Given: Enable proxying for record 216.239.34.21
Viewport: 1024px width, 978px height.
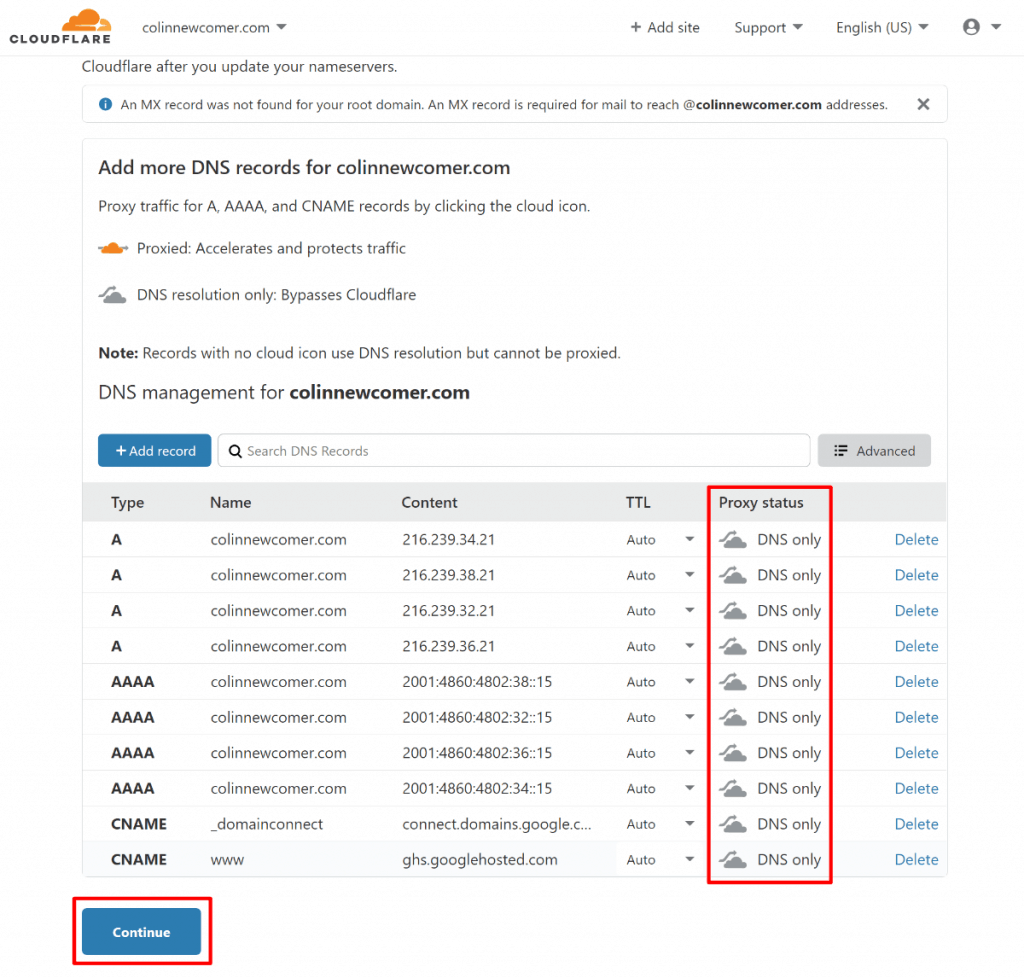Looking at the screenshot, I should pyautogui.click(x=733, y=539).
